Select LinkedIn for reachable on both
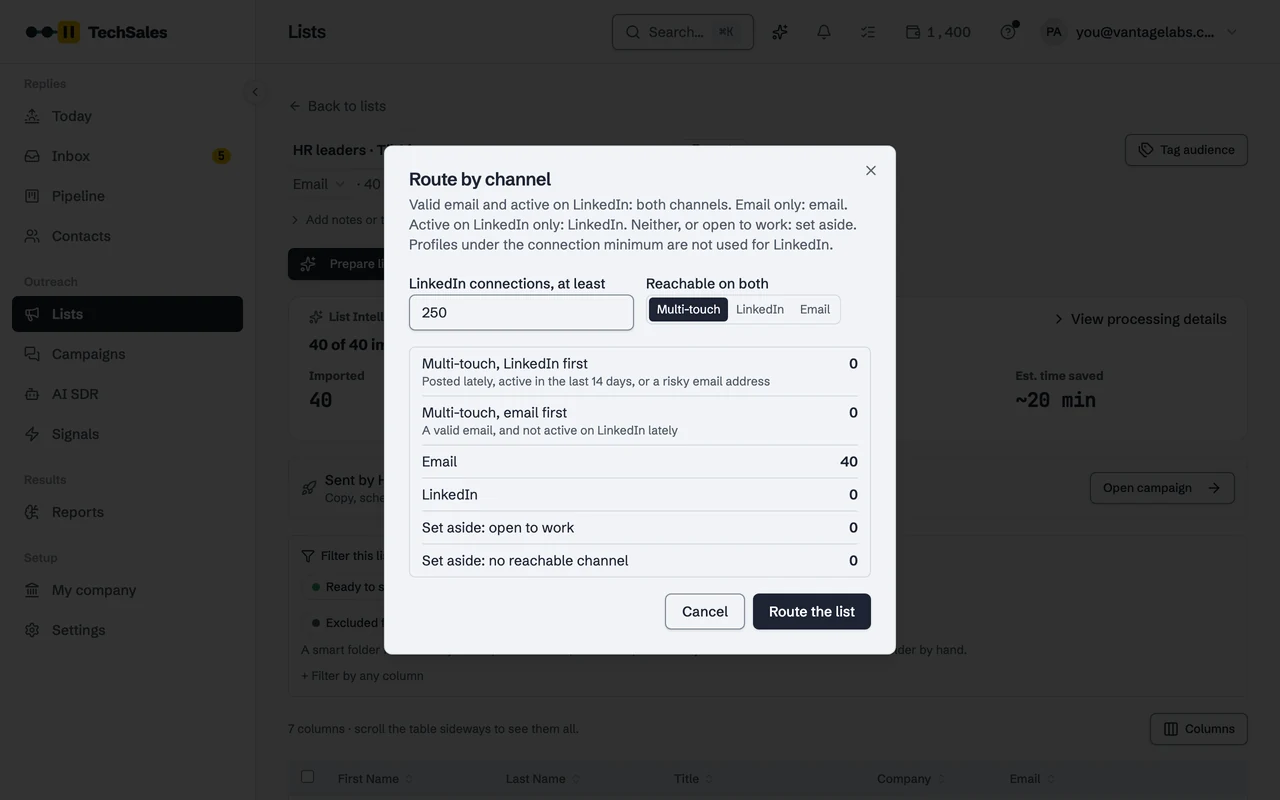 (x=760, y=309)
